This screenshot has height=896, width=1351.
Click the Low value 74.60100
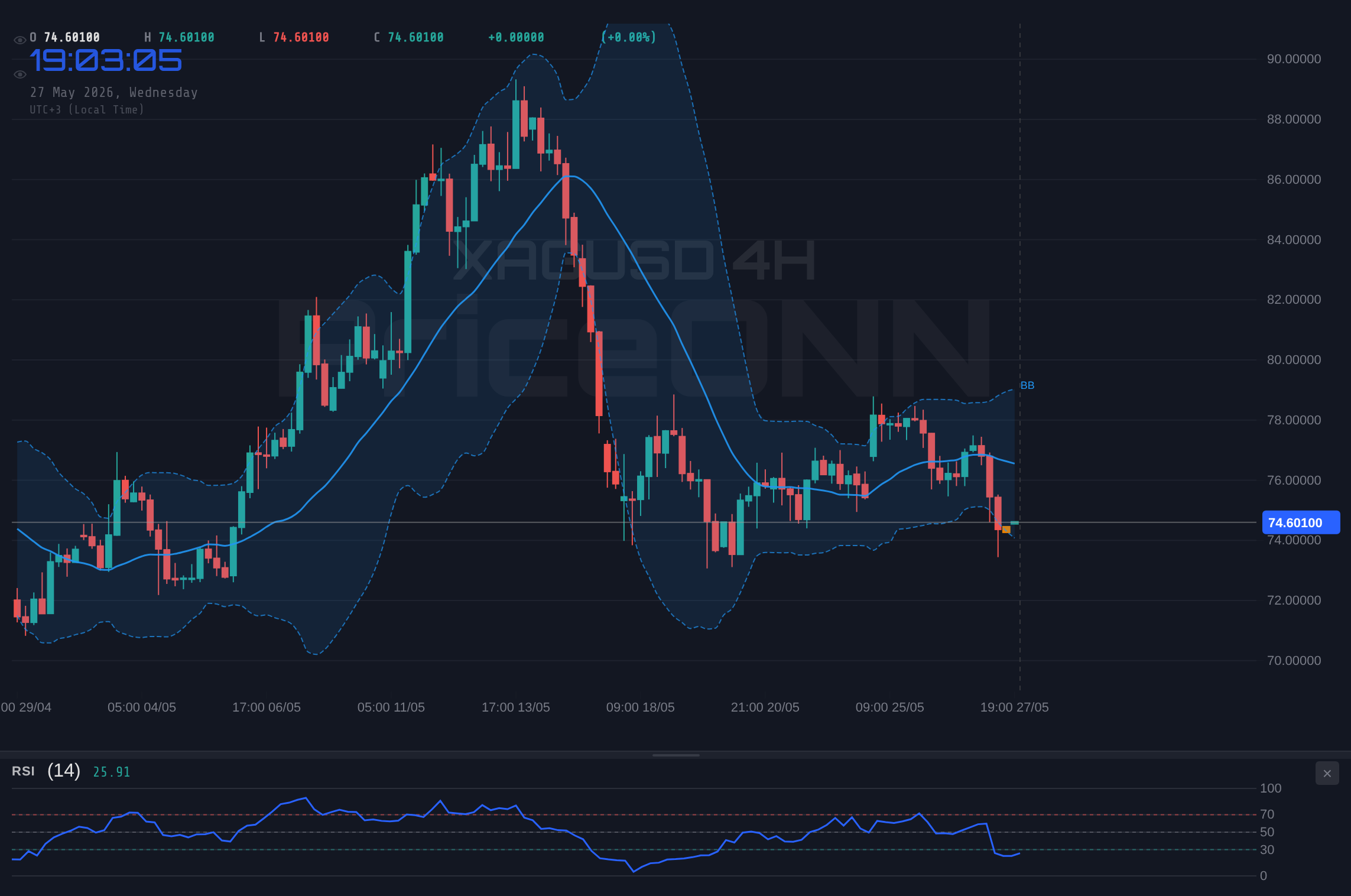pos(301,37)
